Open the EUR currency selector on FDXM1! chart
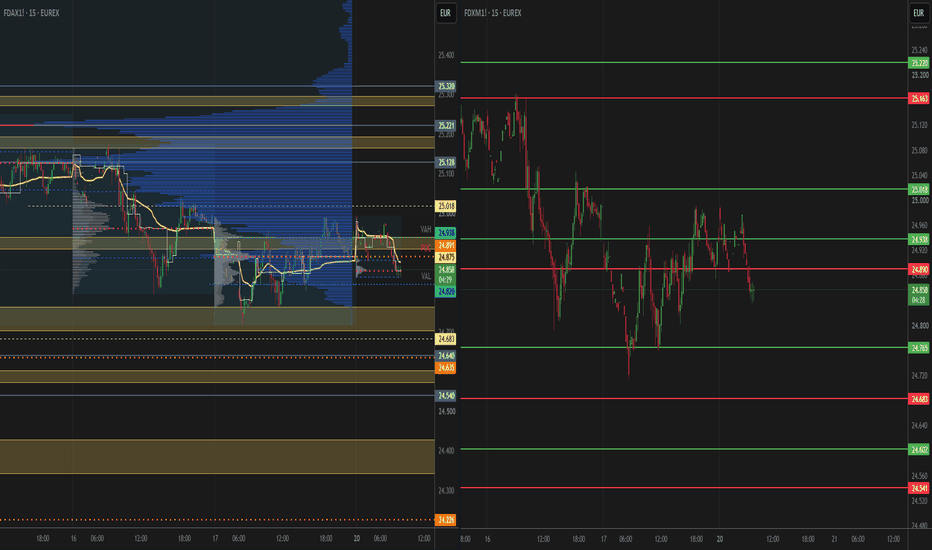The image size is (932, 550). [x=919, y=13]
